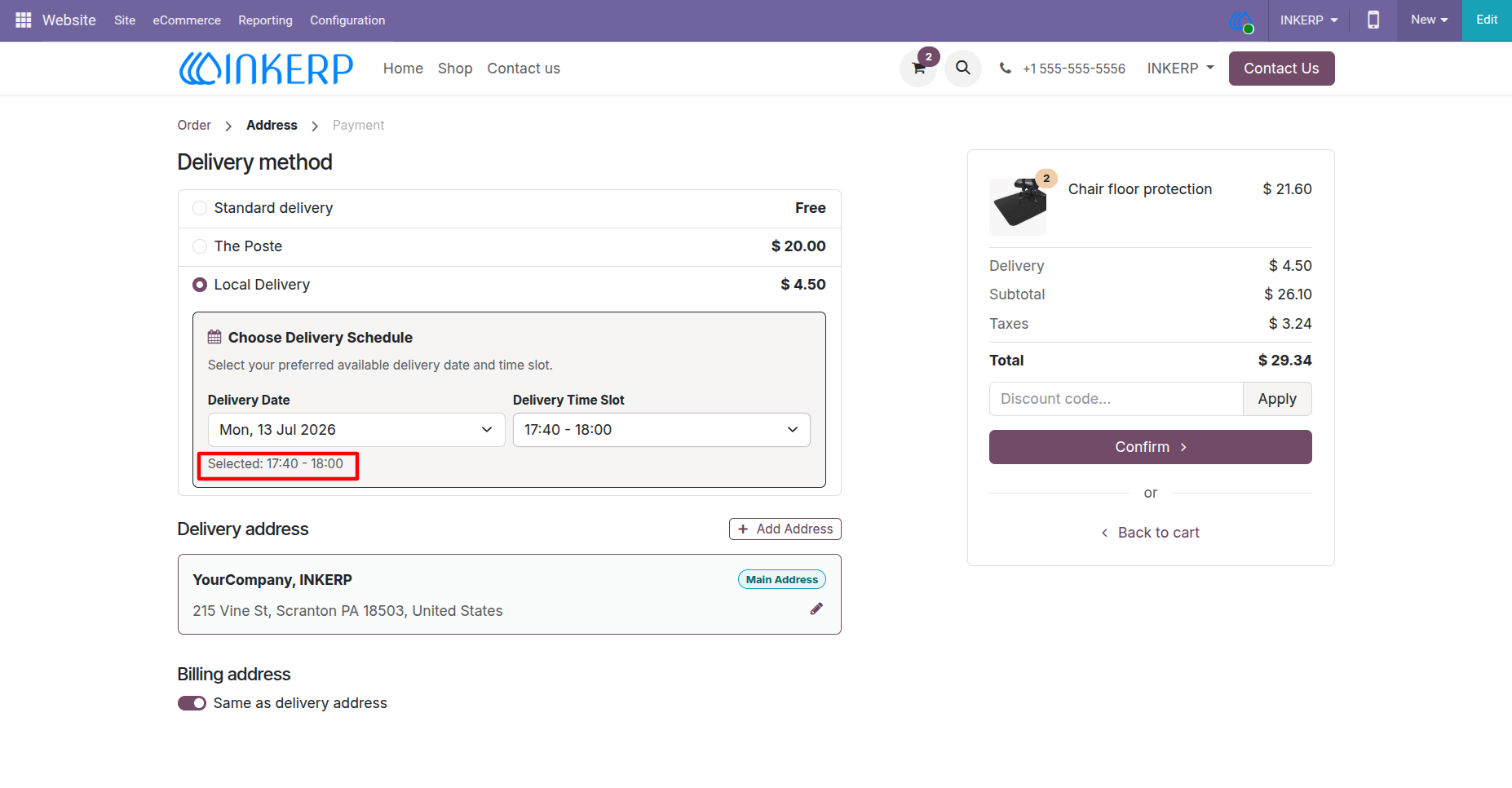Select The Poste delivery option
The height and width of the screenshot is (788, 1512).
(x=200, y=246)
